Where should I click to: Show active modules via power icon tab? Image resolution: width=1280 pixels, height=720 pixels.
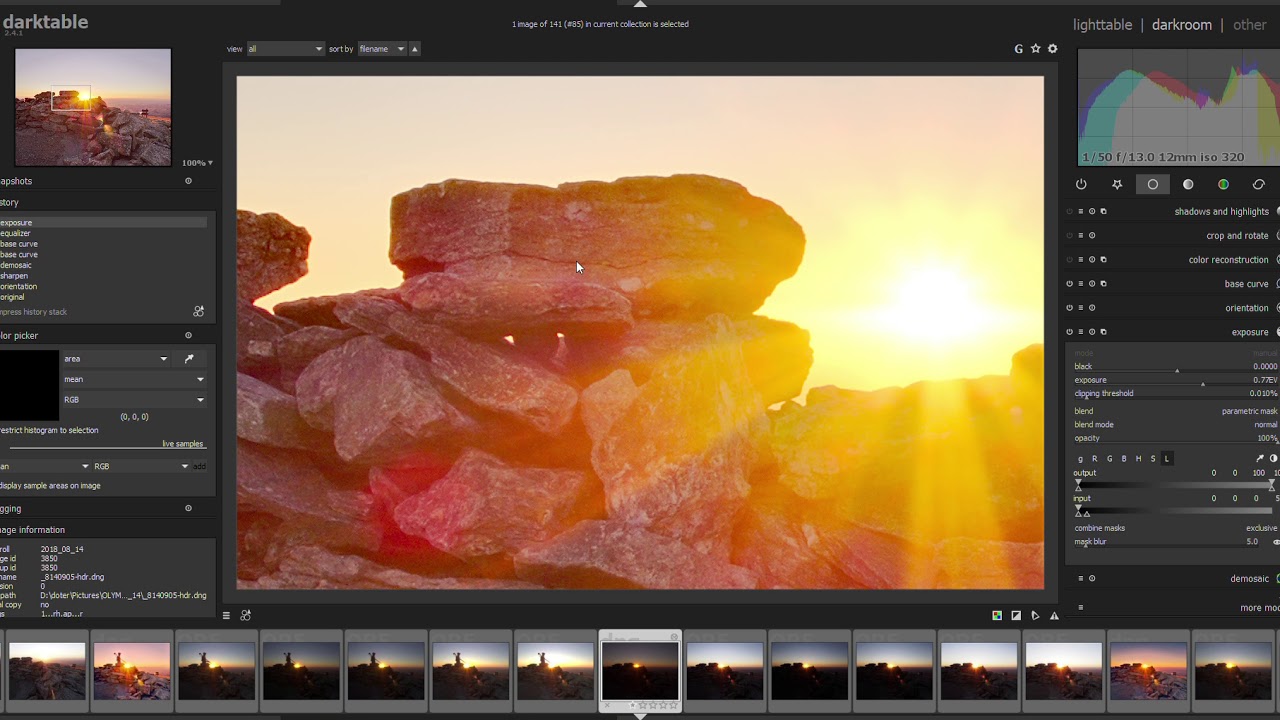[1081, 184]
